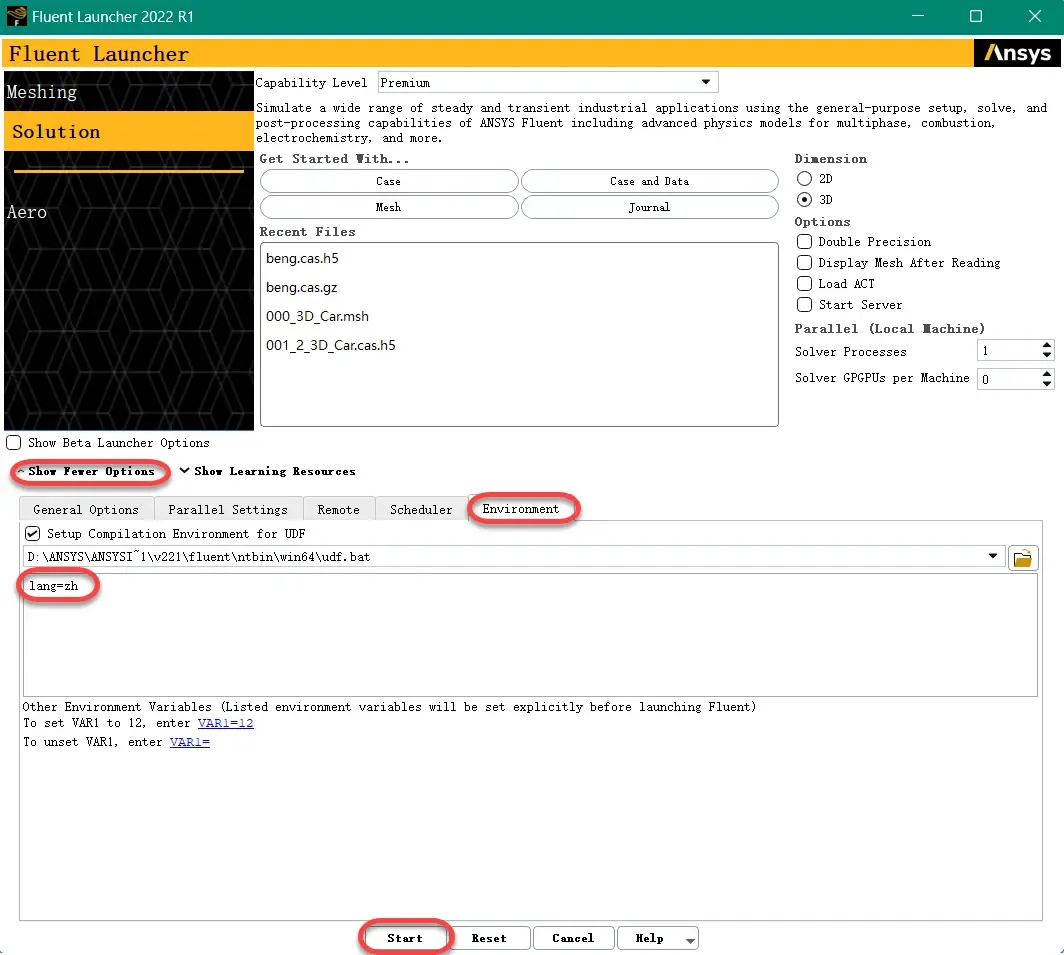1064x955 pixels.
Task: Increase Solver Processes with up arrow
Action: 1046,345
